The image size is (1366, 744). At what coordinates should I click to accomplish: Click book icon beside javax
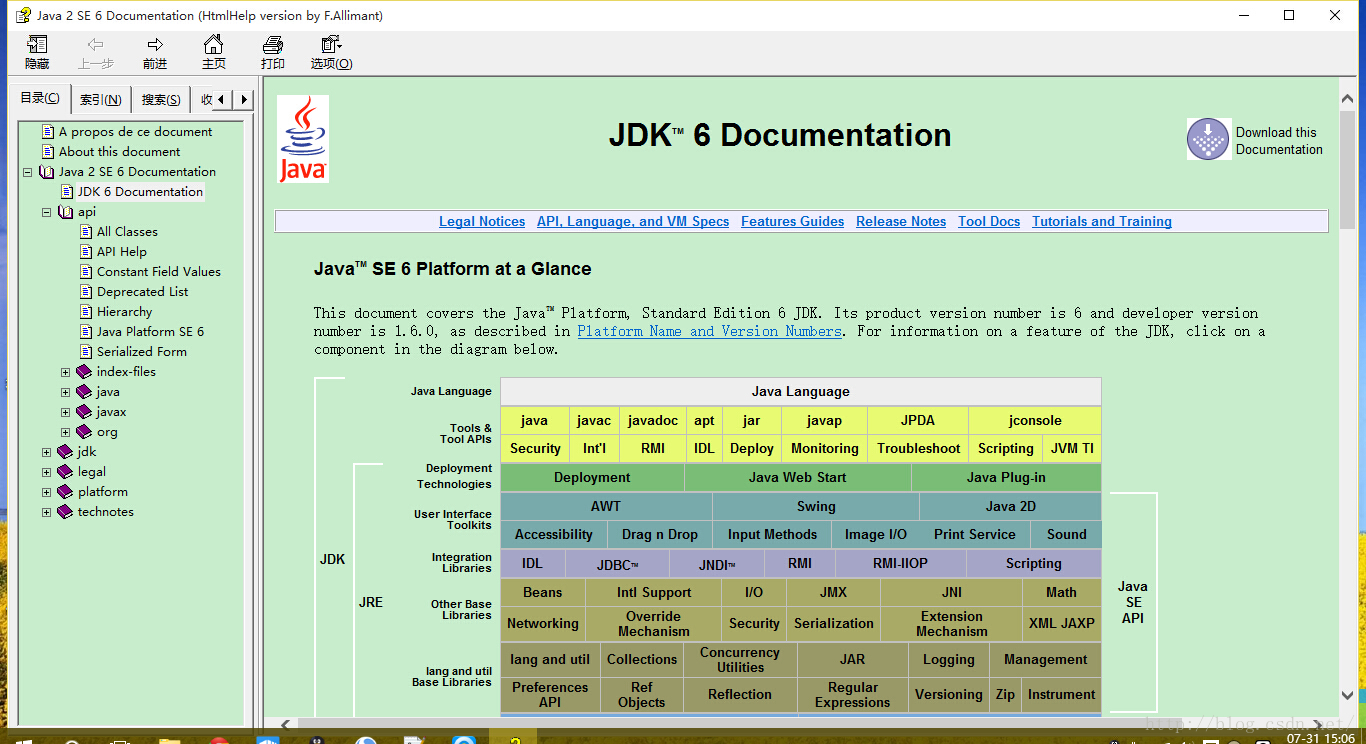click(84, 412)
